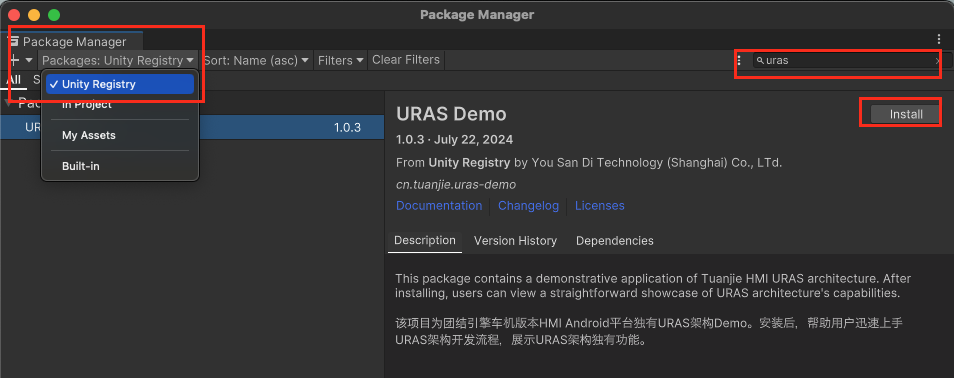Click the plus add package icon

click(15, 60)
